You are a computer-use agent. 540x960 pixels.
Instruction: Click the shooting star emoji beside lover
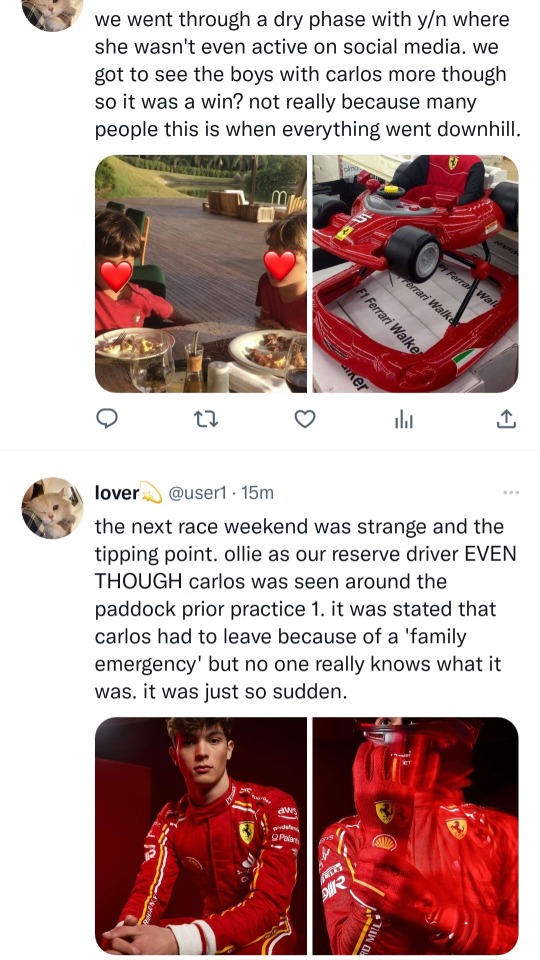[151, 493]
